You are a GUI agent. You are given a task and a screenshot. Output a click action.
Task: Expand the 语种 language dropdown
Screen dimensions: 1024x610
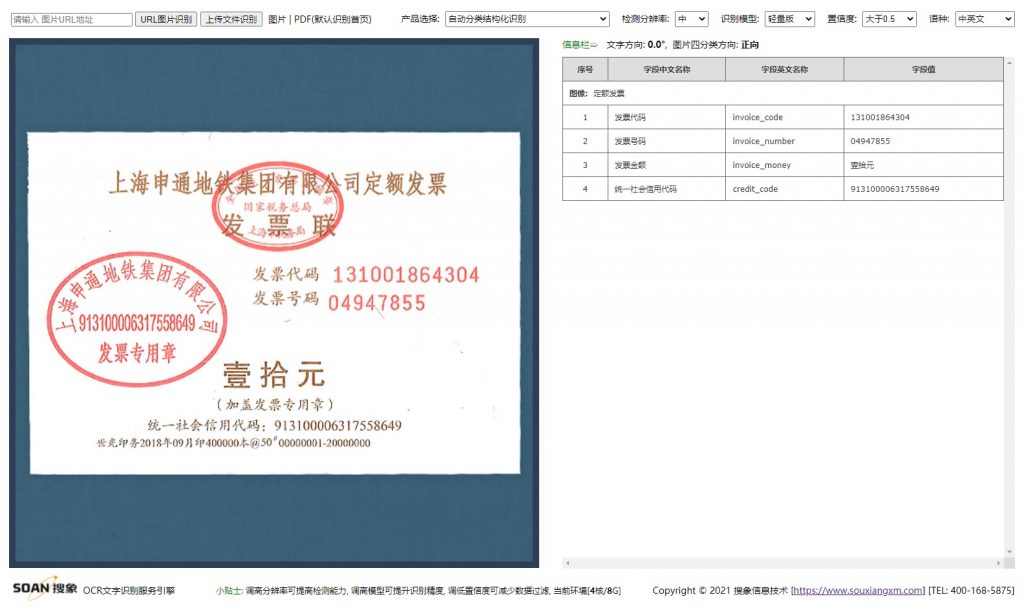[x=984, y=19]
